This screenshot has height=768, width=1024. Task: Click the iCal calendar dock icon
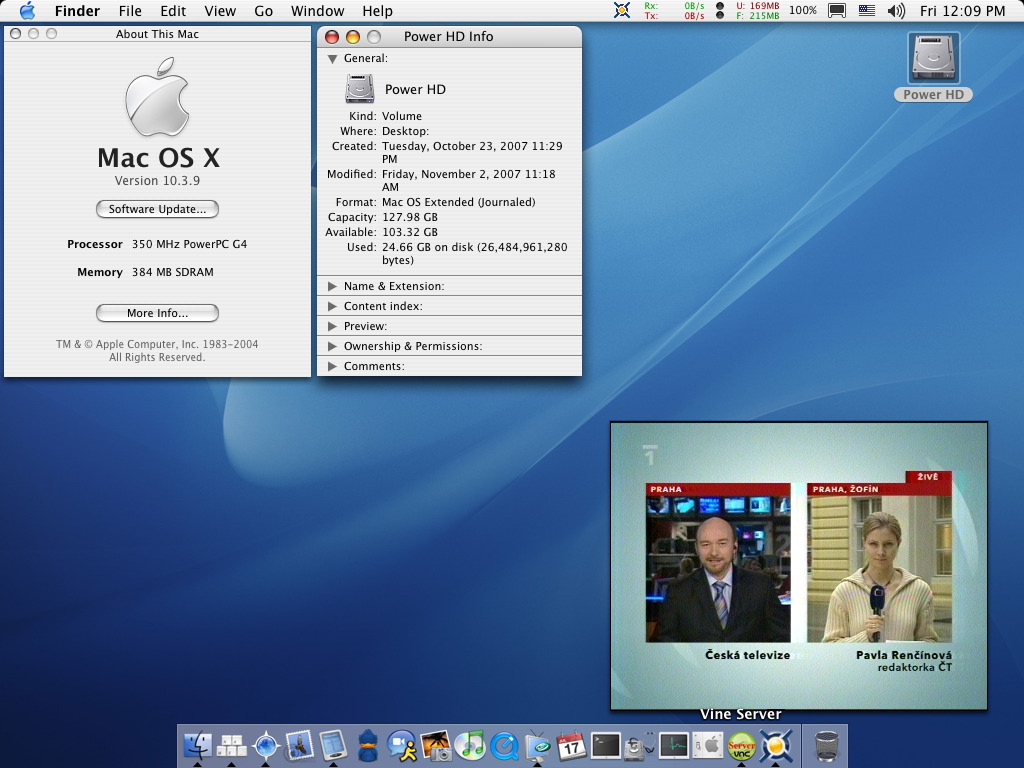tap(571, 745)
